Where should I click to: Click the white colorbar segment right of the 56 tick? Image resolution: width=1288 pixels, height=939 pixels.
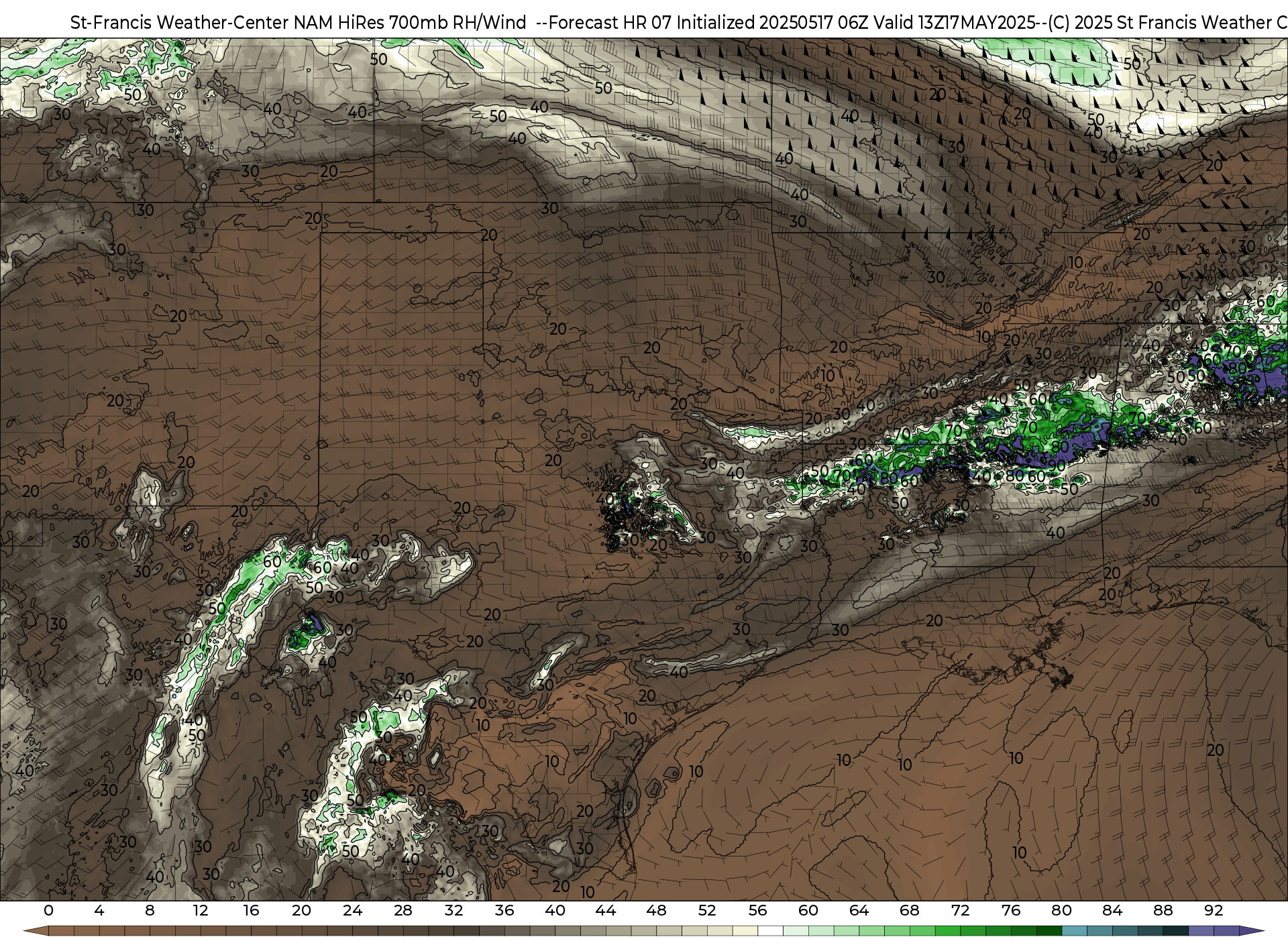(770, 931)
